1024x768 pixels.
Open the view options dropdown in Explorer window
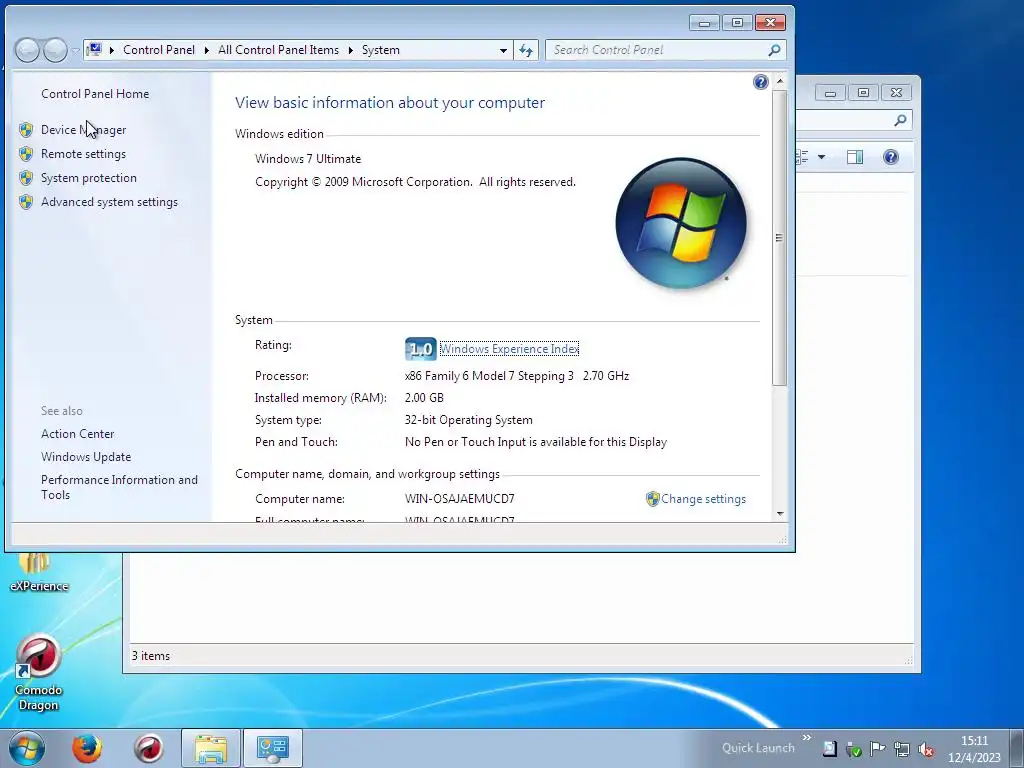pos(822,157)
